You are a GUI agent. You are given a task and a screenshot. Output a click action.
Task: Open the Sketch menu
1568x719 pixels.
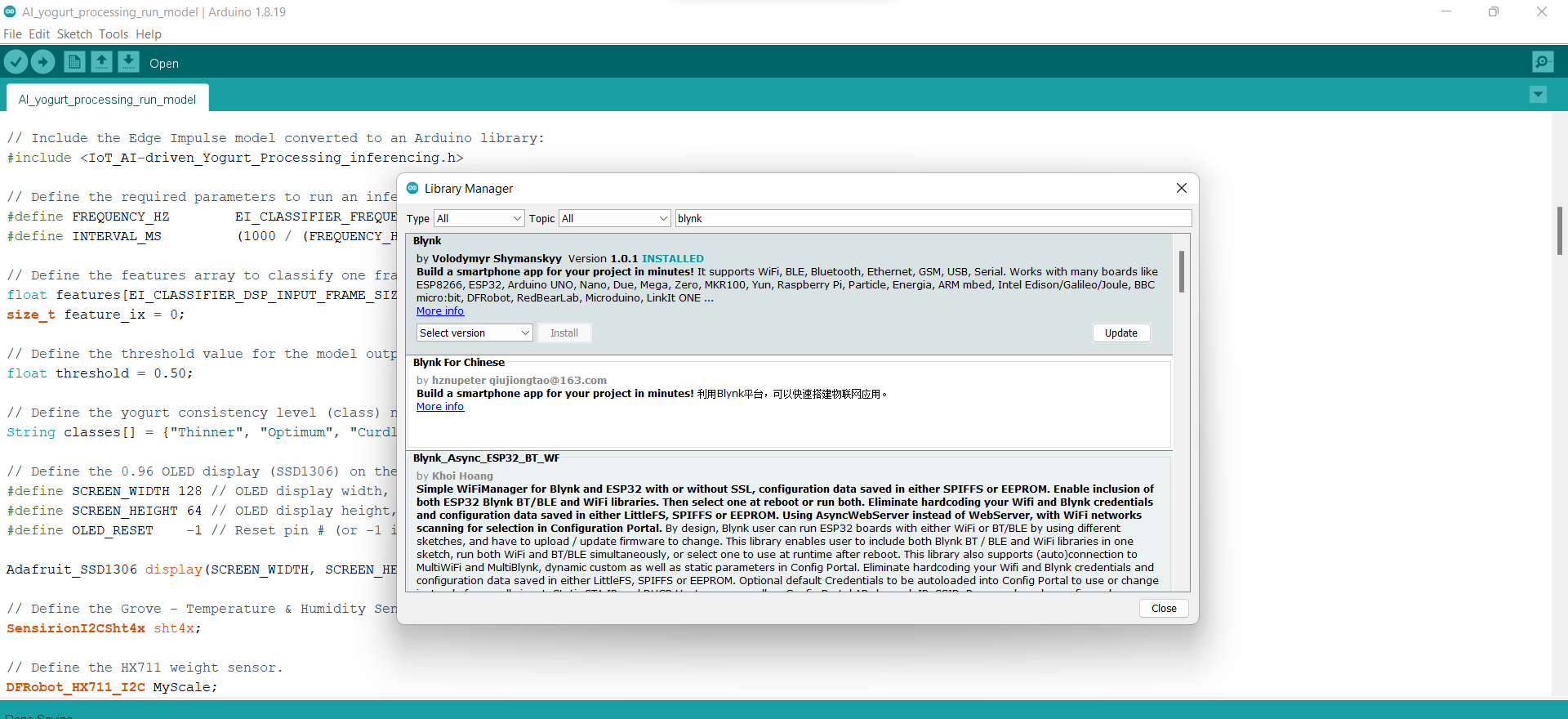74,34
